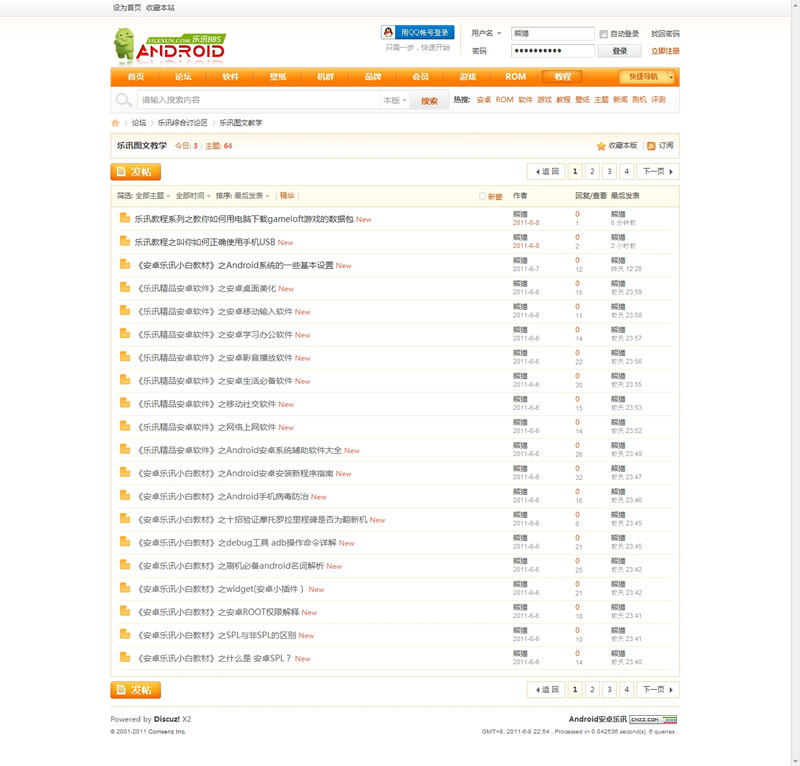The width and height of the screenshot is (800, 766).
Task: Click the RSS subscribe icon
Action: (651, 146)
